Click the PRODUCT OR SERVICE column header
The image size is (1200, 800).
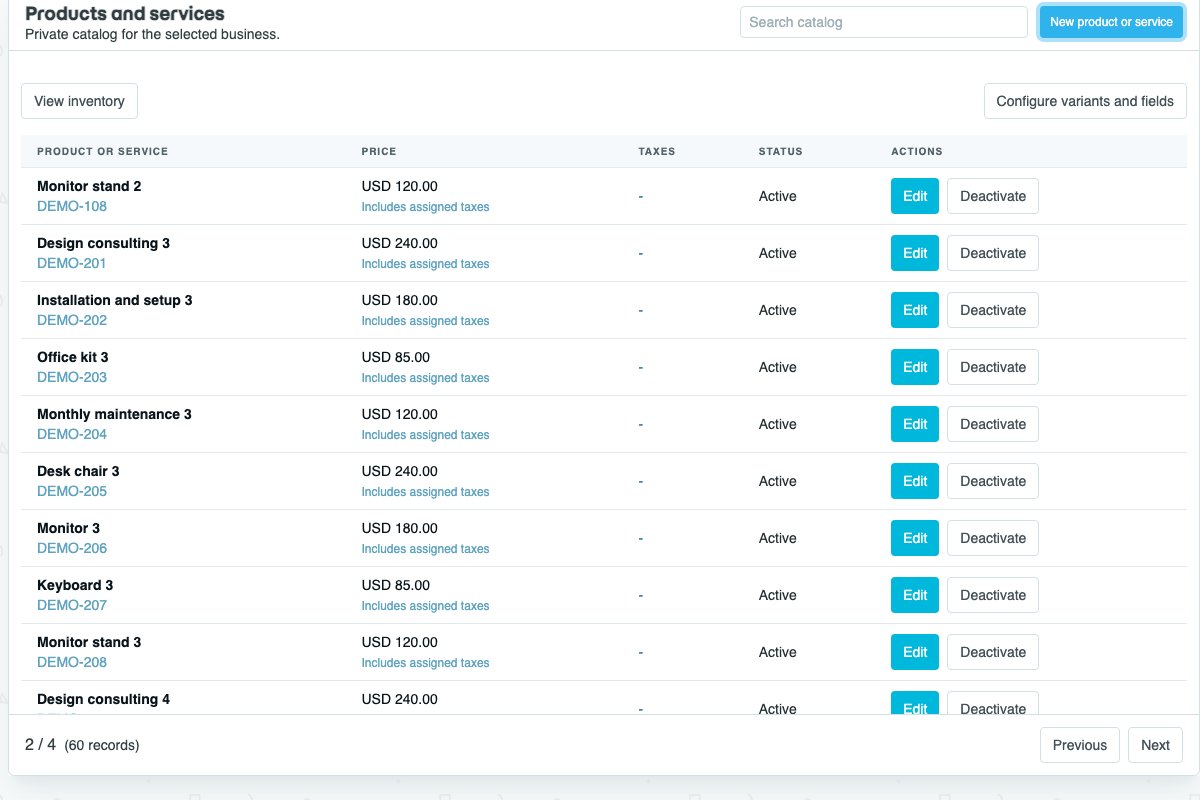(102, 152)
